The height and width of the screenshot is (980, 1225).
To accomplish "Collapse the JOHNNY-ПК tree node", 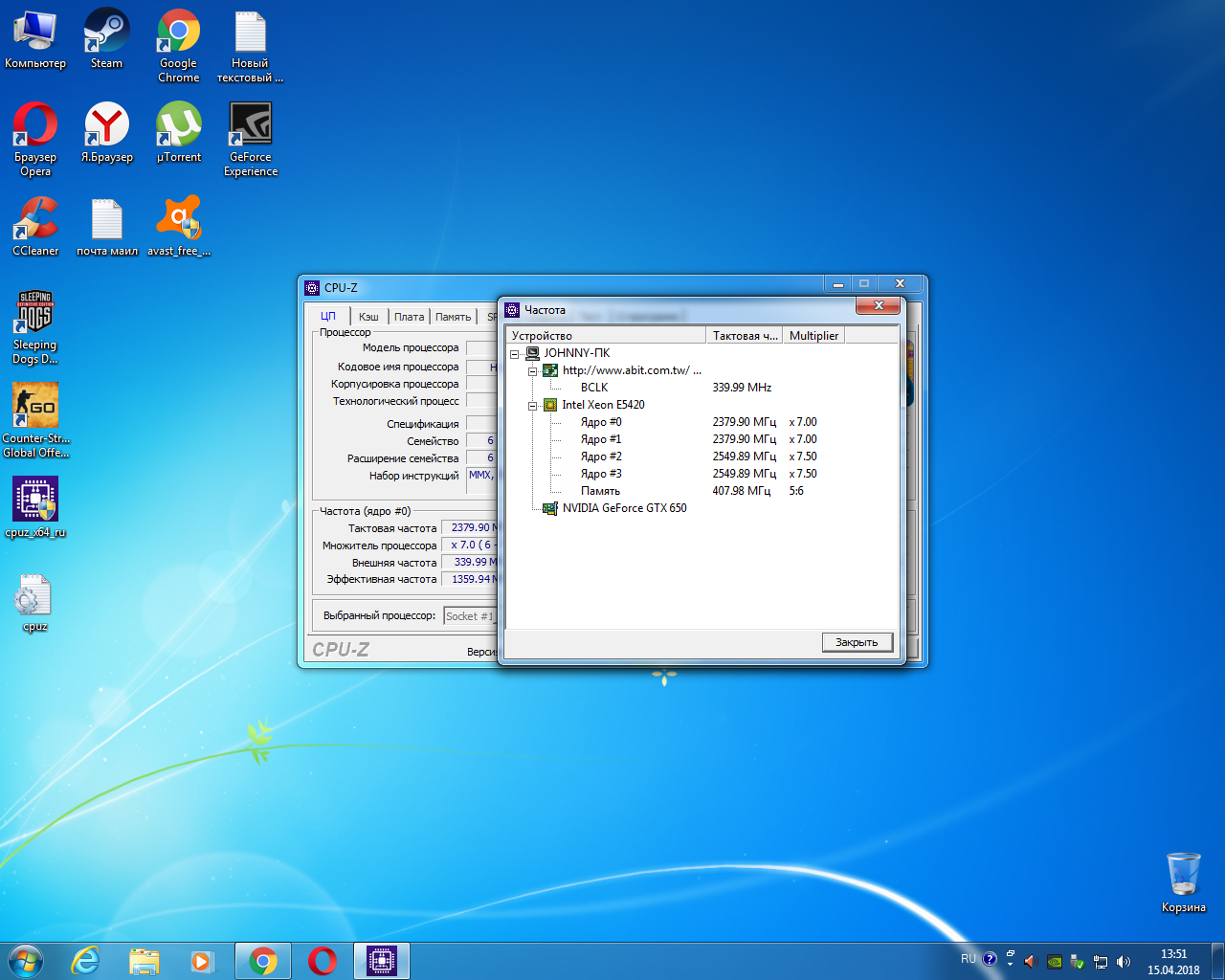I will click(x=515, y=353).
